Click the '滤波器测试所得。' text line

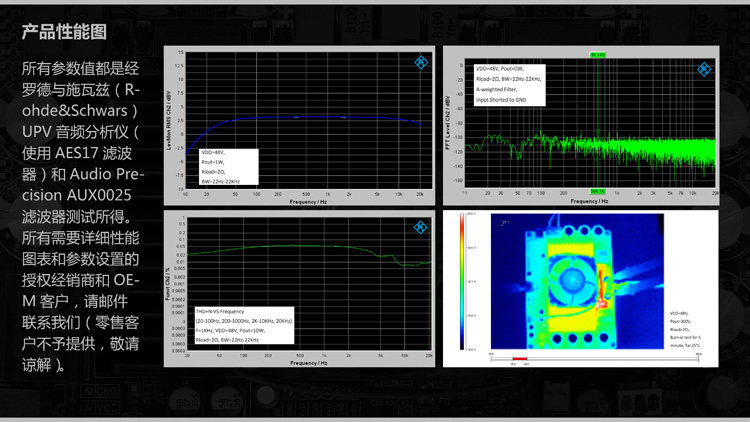coord(77,217)
